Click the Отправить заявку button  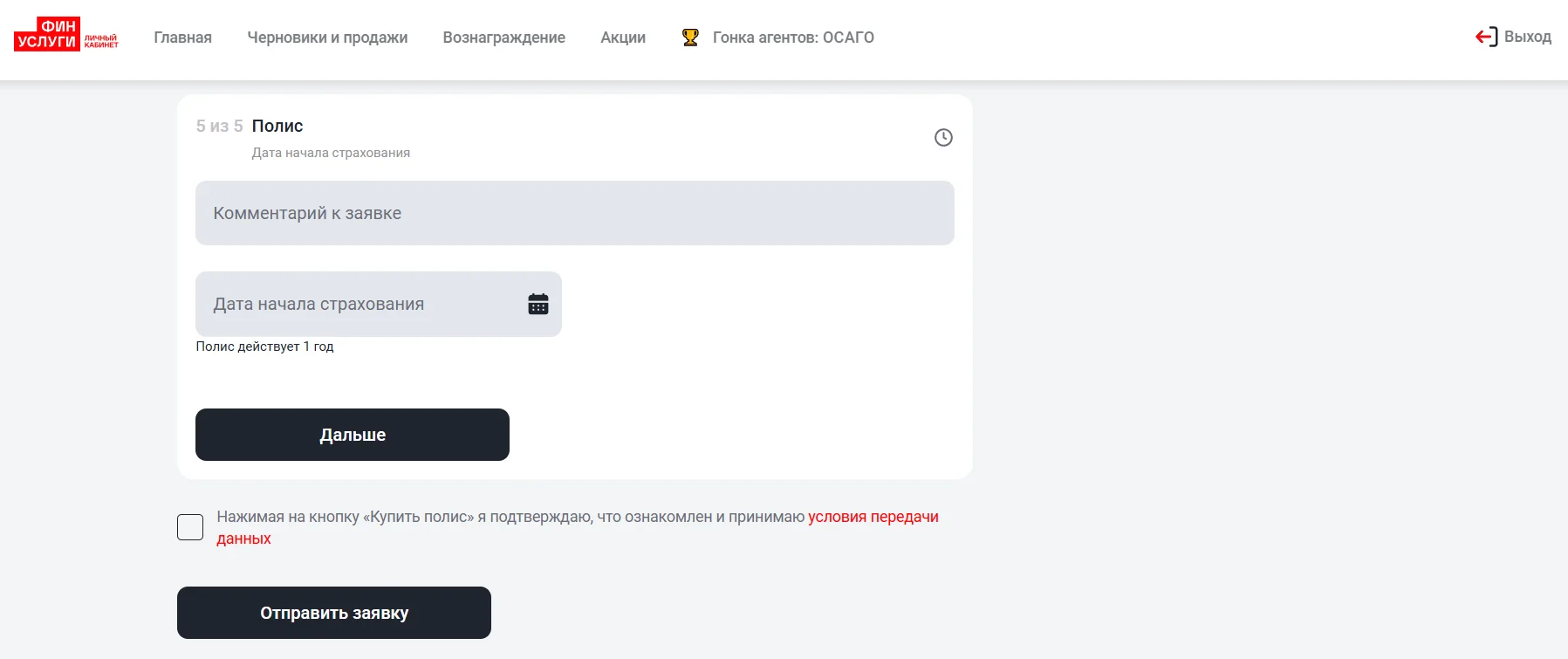tap(334, 613)
